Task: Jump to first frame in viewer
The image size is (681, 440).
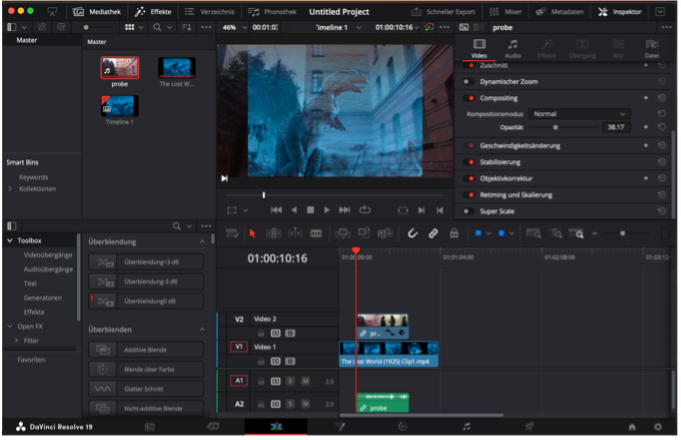Action: 276,210
